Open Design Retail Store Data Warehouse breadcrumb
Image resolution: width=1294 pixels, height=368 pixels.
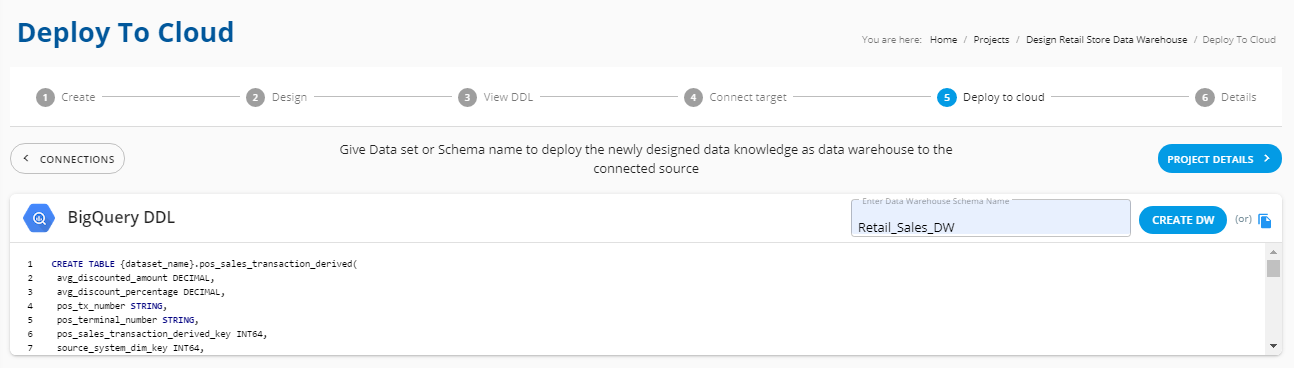1106,40
